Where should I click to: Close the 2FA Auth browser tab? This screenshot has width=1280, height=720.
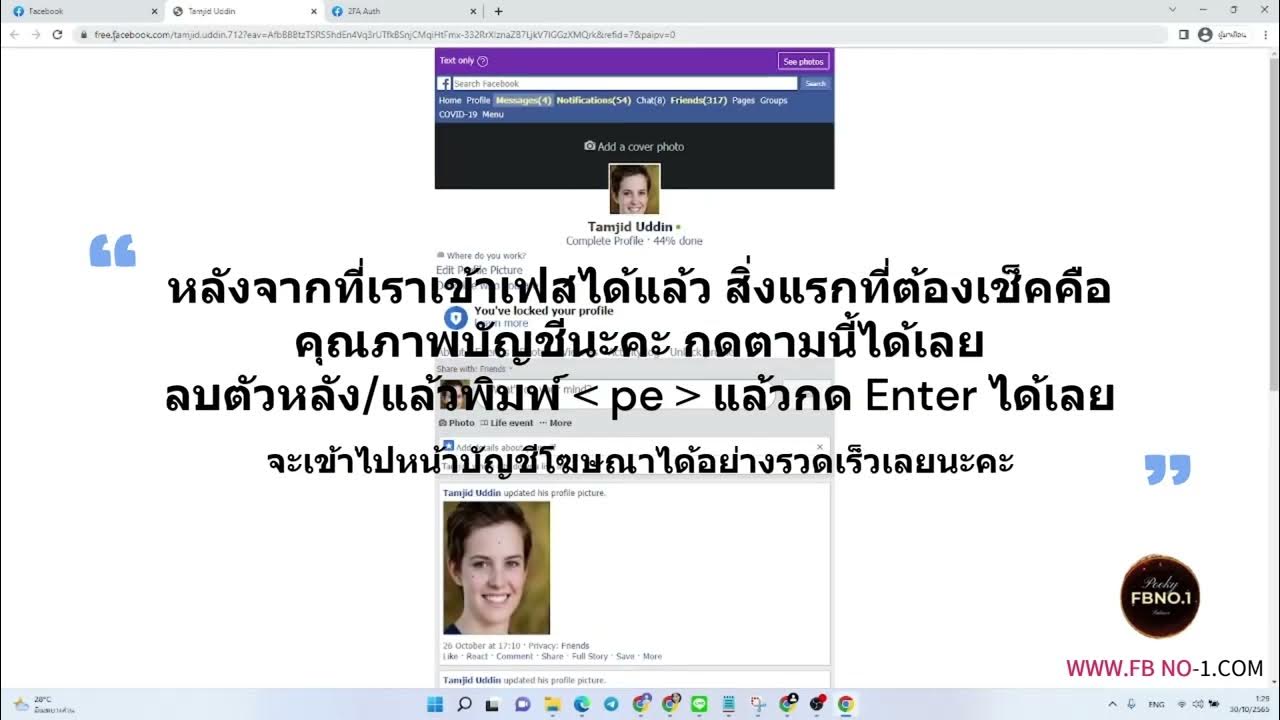473,11
